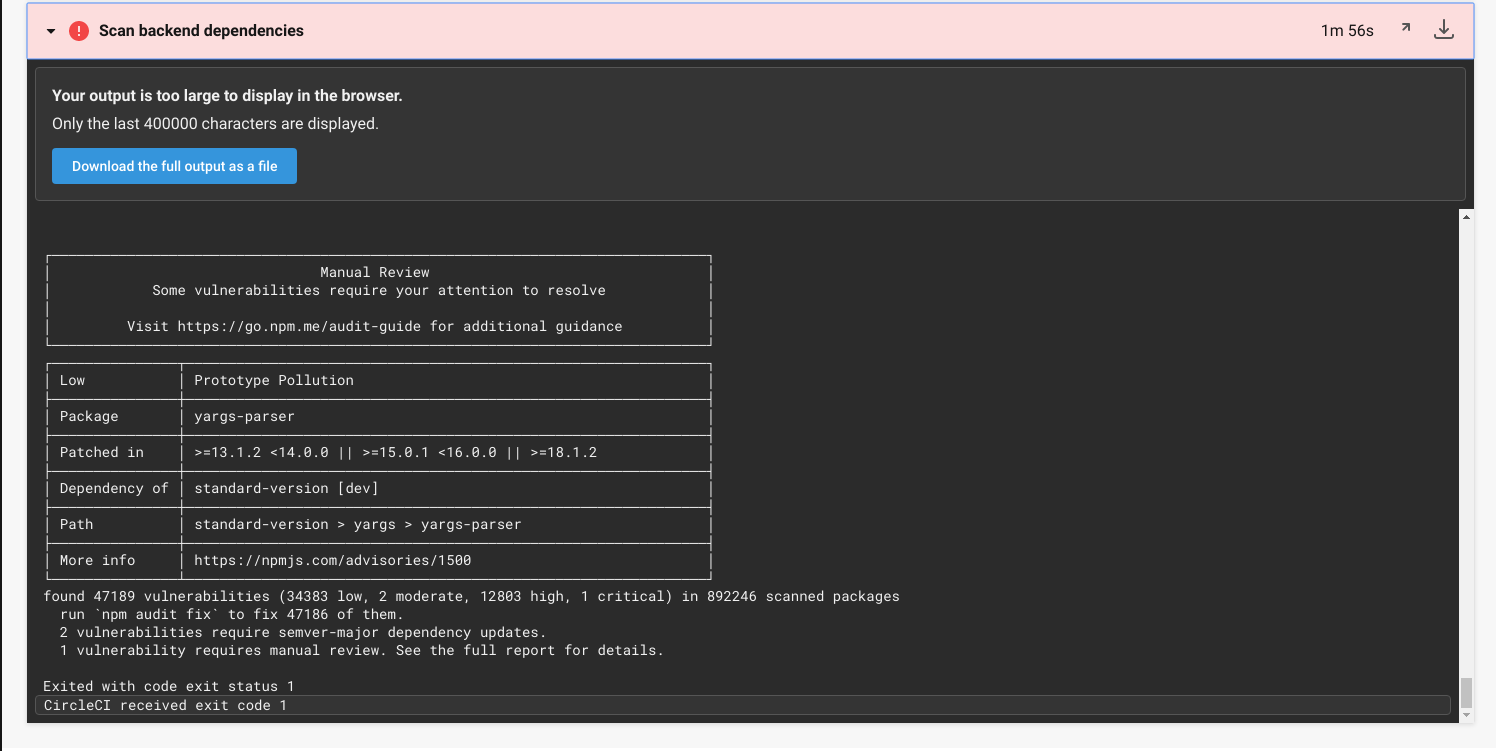This screenshot has height=751, width=1496.
Task: Click the semver-major dependency updates line
Action: (303, 632)
